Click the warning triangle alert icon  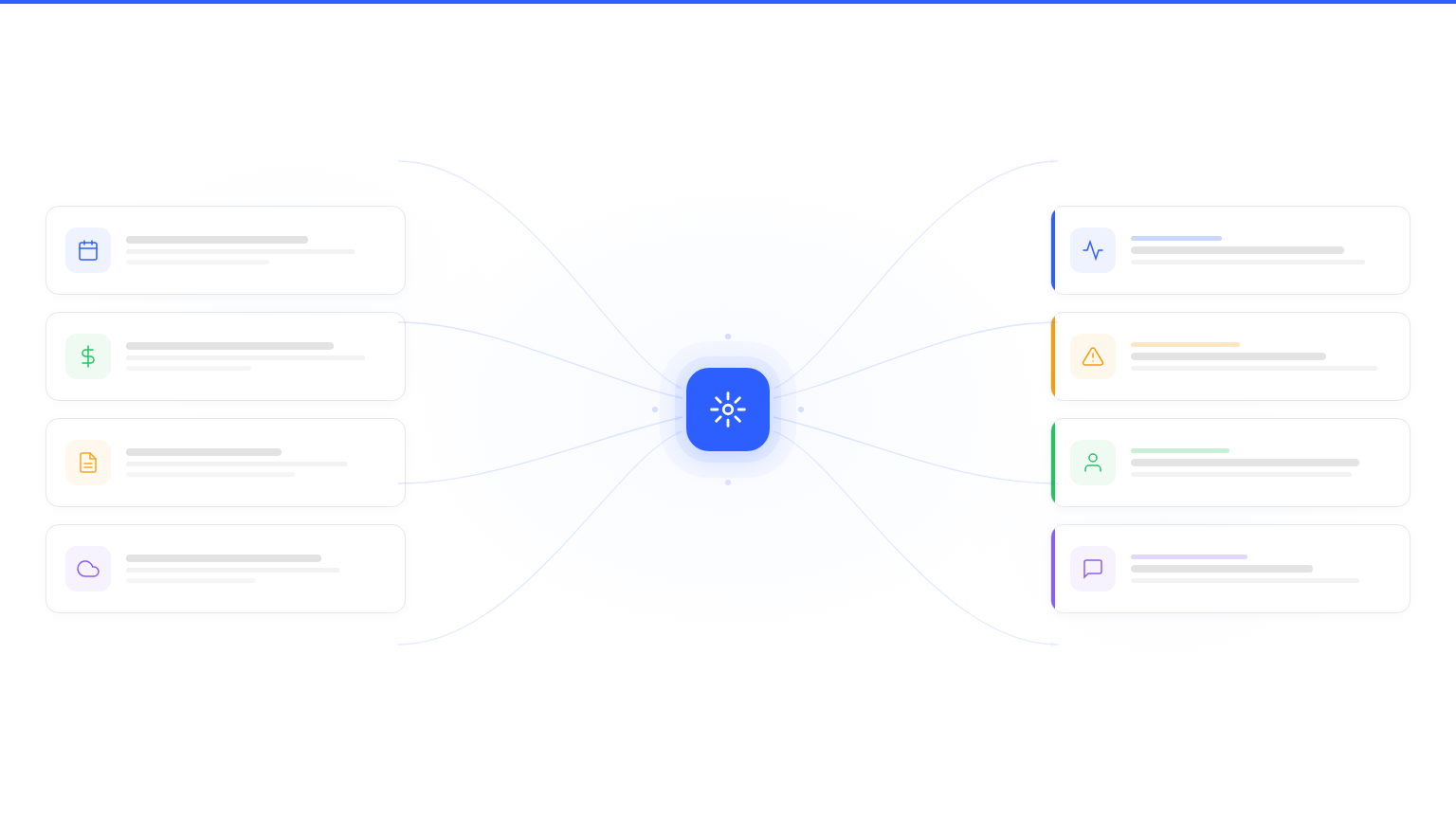point(1093,356)
